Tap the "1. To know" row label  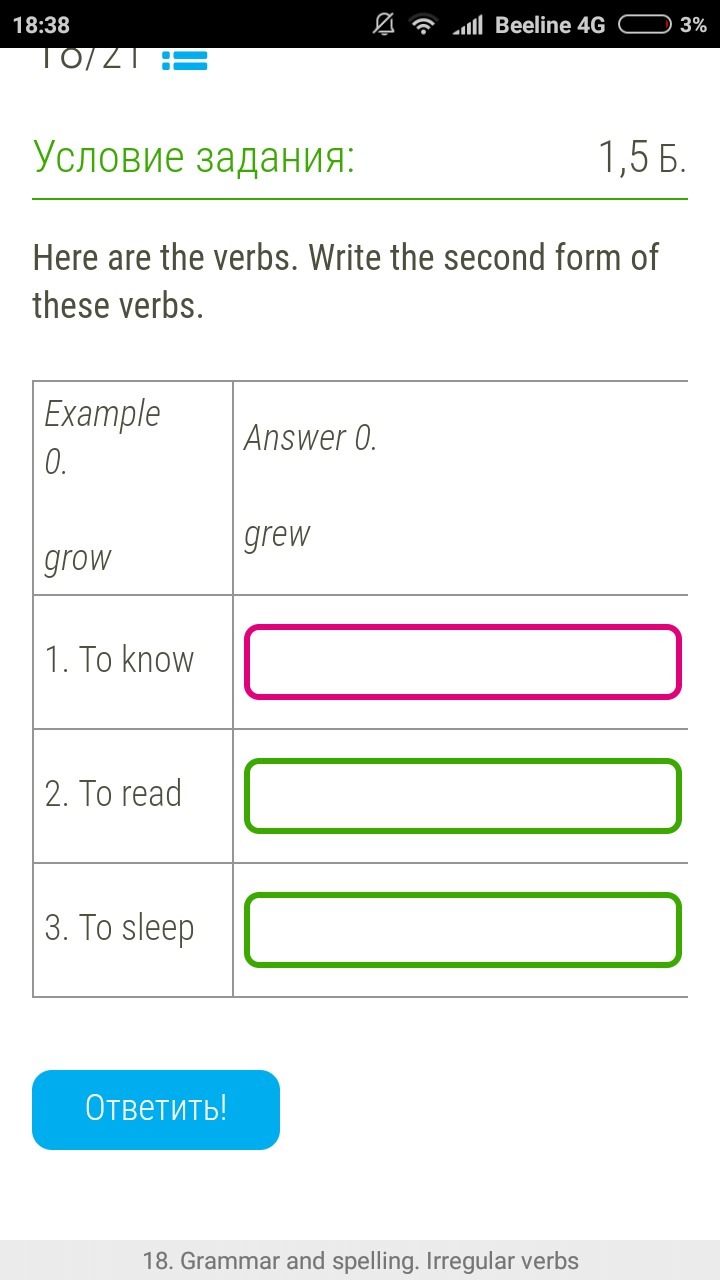click(120, 660)
